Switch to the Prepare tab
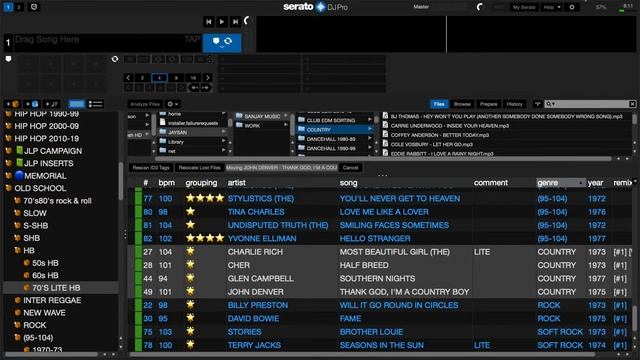Image resolution: width=640 pixels, height=360 pixels. (x=488, y=104)
